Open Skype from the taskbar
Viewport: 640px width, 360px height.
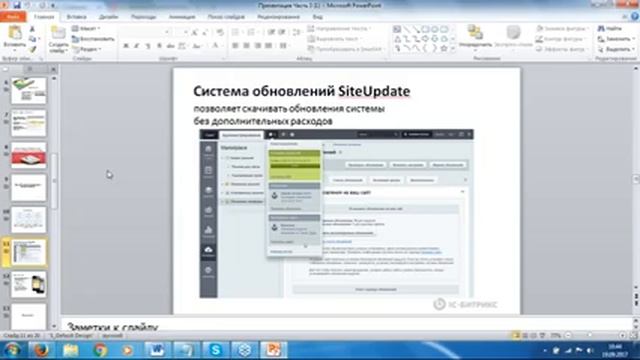click(x=215, y=350)
